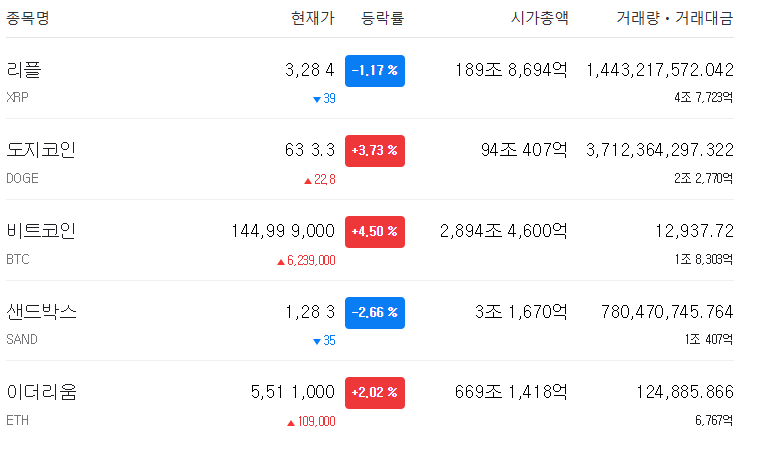Click the blue down arrow under the XRP price
Viewport: 761px width, 450px height.
click(x=317, y=100)
